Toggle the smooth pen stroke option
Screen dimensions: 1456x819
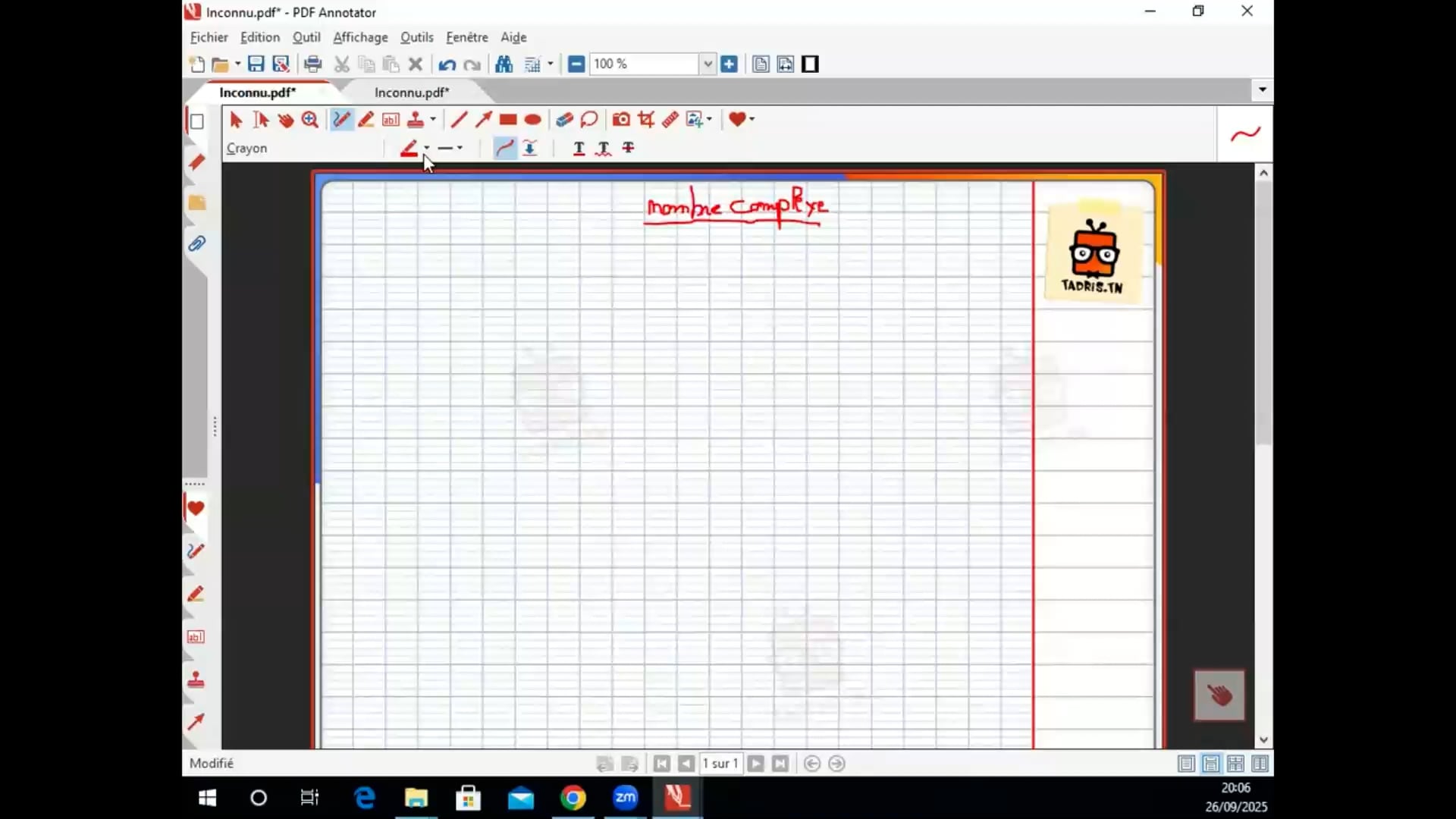[504, 148]
